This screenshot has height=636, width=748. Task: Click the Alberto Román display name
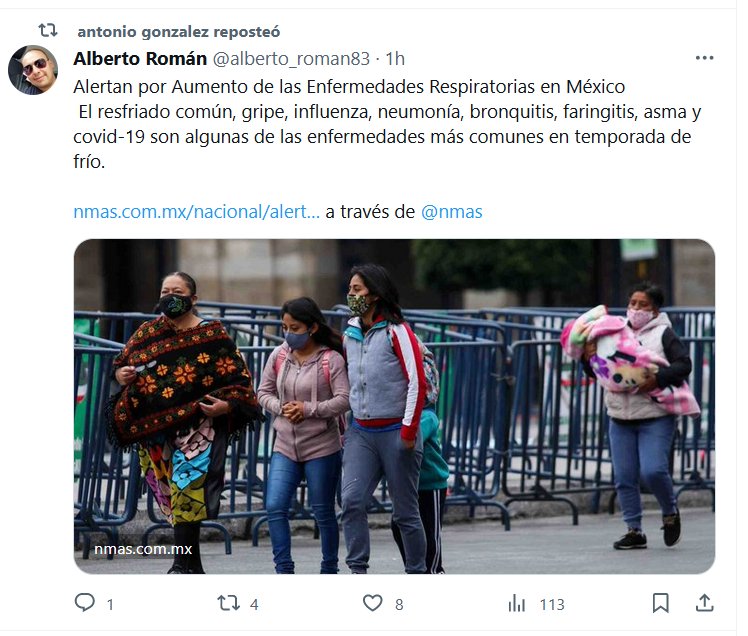[x=140, y=59]
